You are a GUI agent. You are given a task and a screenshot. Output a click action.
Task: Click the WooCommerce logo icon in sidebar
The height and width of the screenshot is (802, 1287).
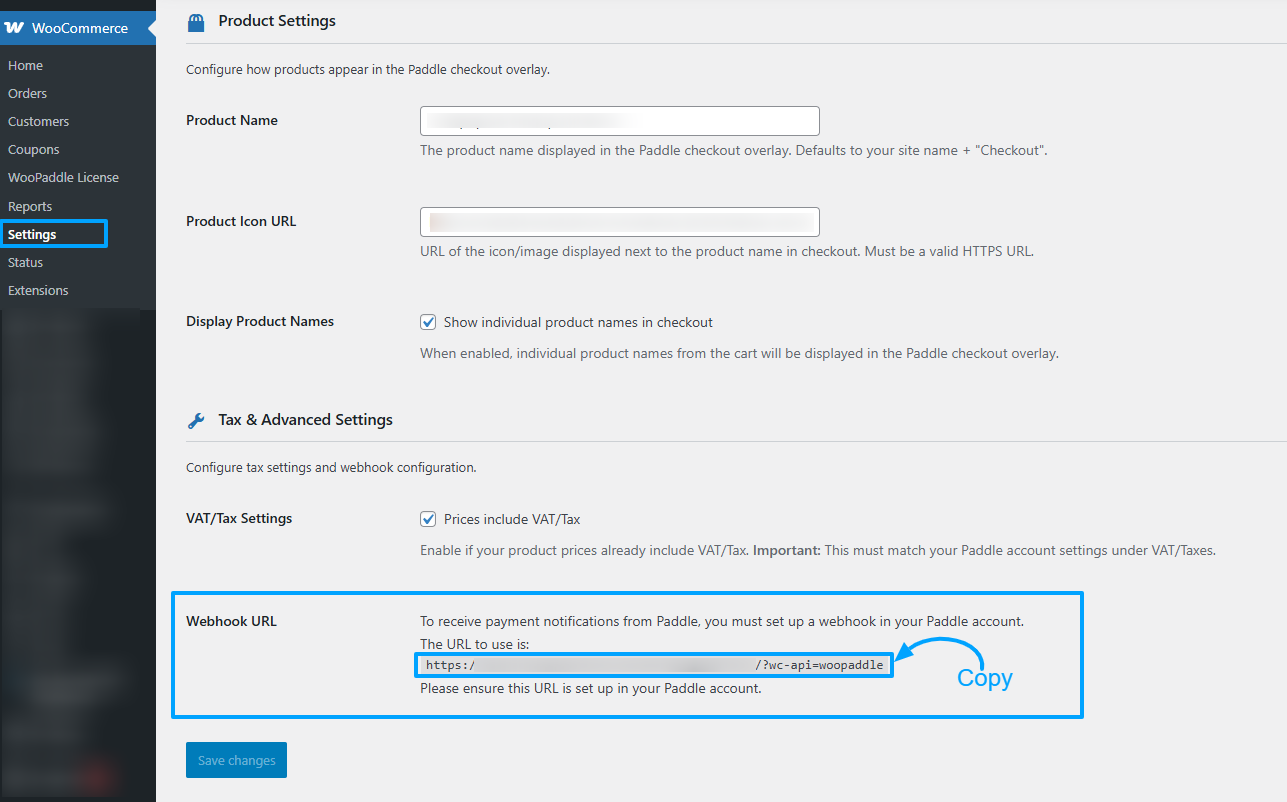tap(15, 28)
